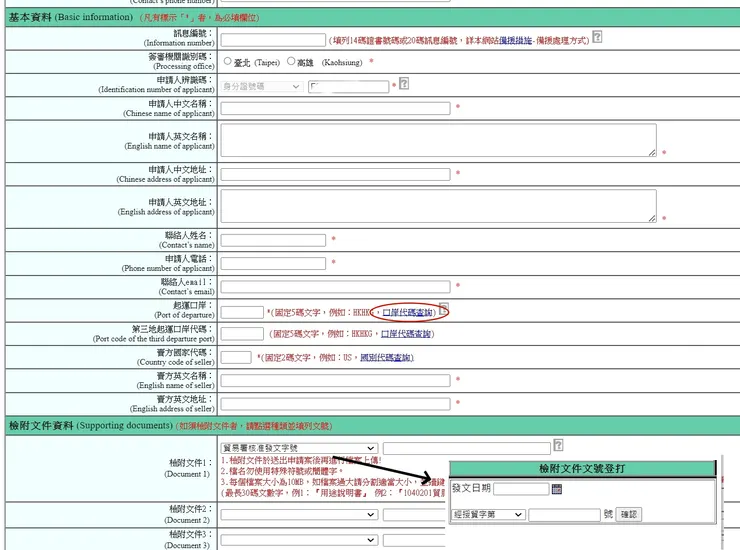Focus the Phone number of applicant field
Viewport: 740px width, 550px height.
tap(273, 263)
